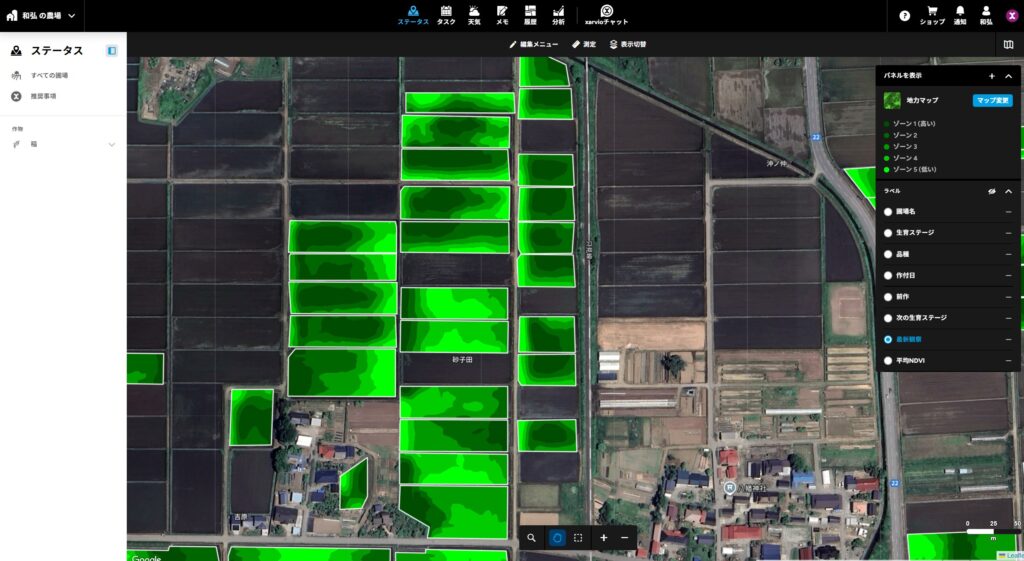Viewport: 1024px width, 561px height.
Task: Open the 天気 (Weather) view
Action: pyautogui.click(x=475, y=15)
